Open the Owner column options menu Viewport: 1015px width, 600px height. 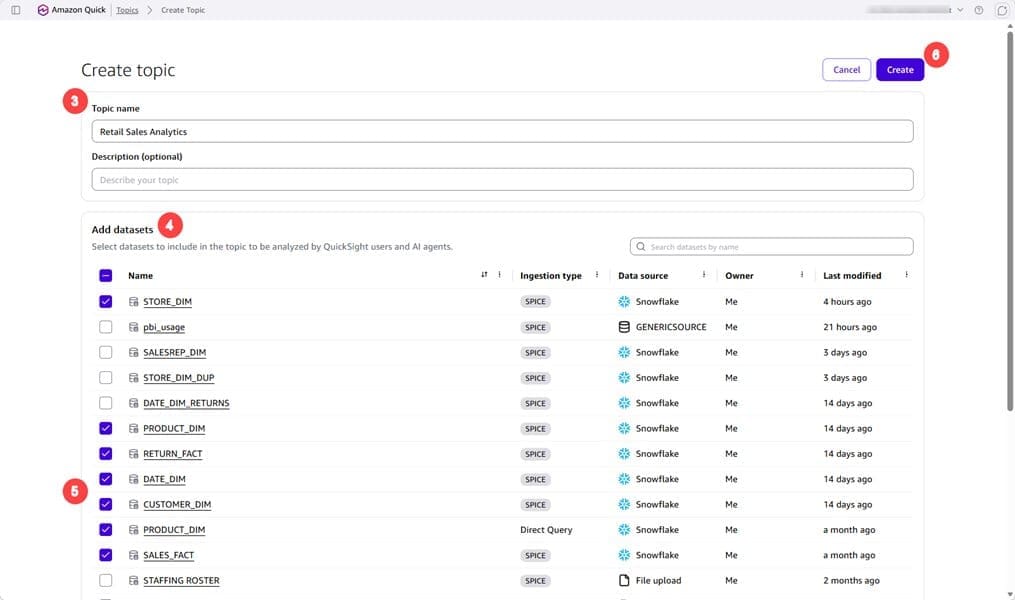pyautogui.click(x=801, y=275)
